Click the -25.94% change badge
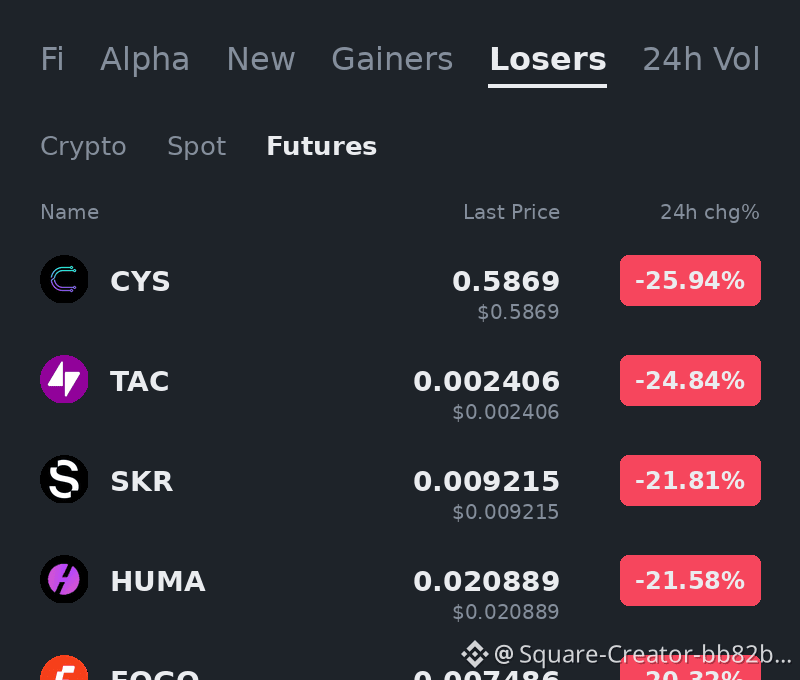 coord(690,281)
